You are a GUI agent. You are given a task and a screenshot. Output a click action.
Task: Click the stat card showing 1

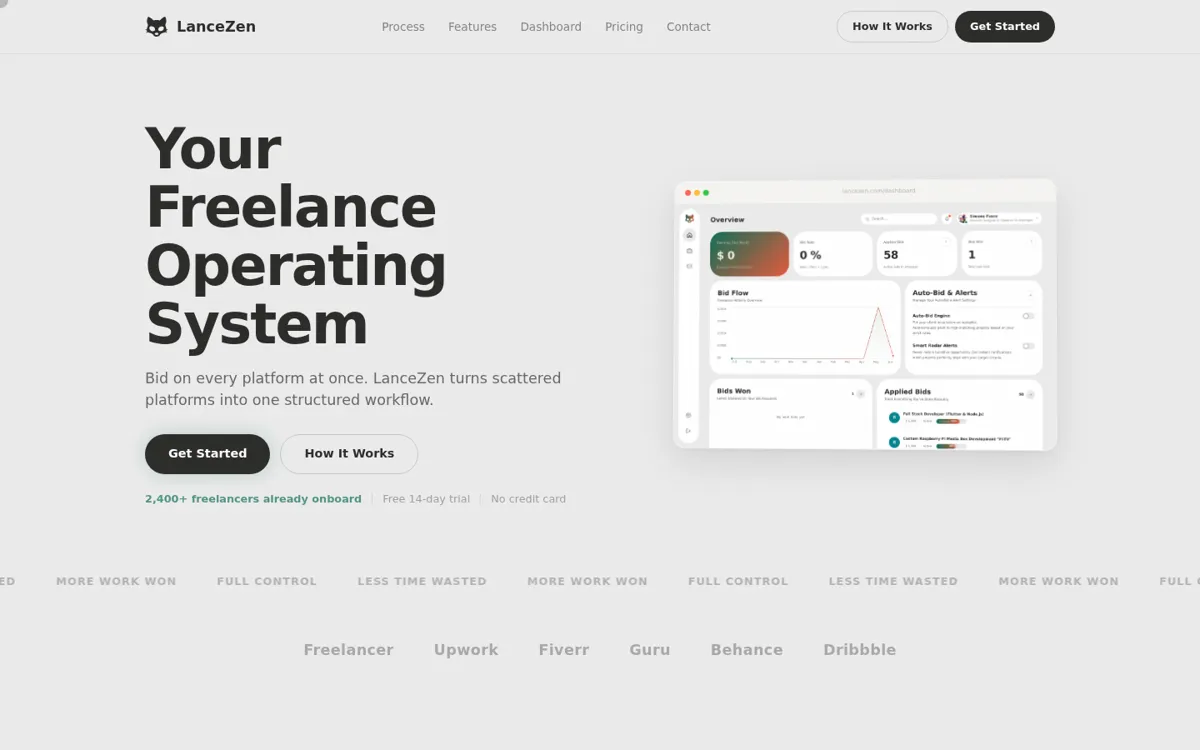tap(1001, 254)
